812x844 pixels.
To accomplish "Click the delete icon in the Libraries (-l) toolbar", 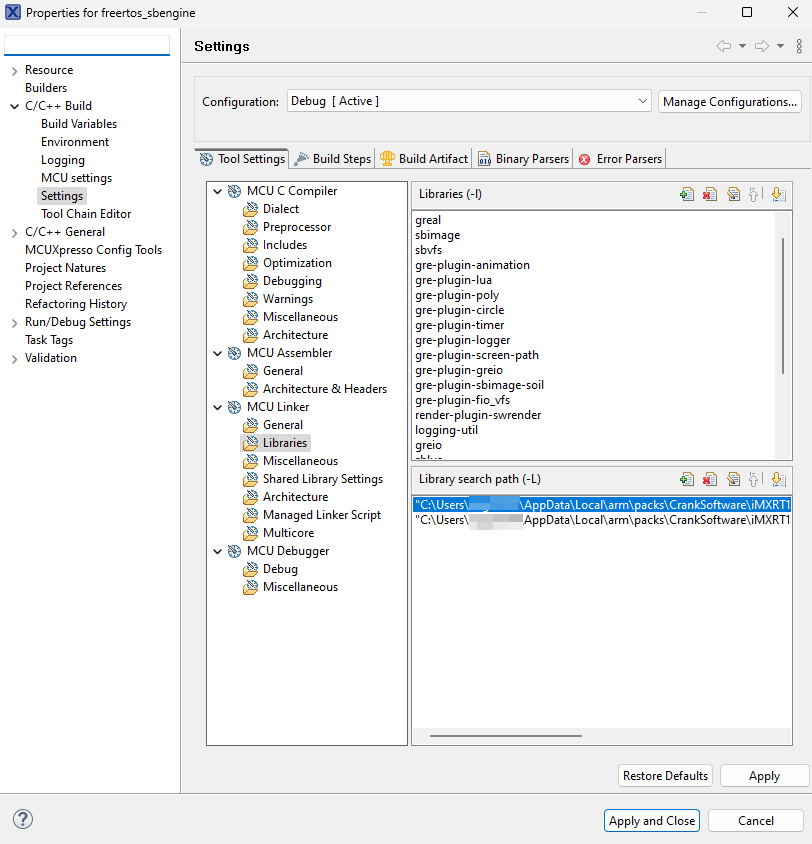I will (709, 193).
